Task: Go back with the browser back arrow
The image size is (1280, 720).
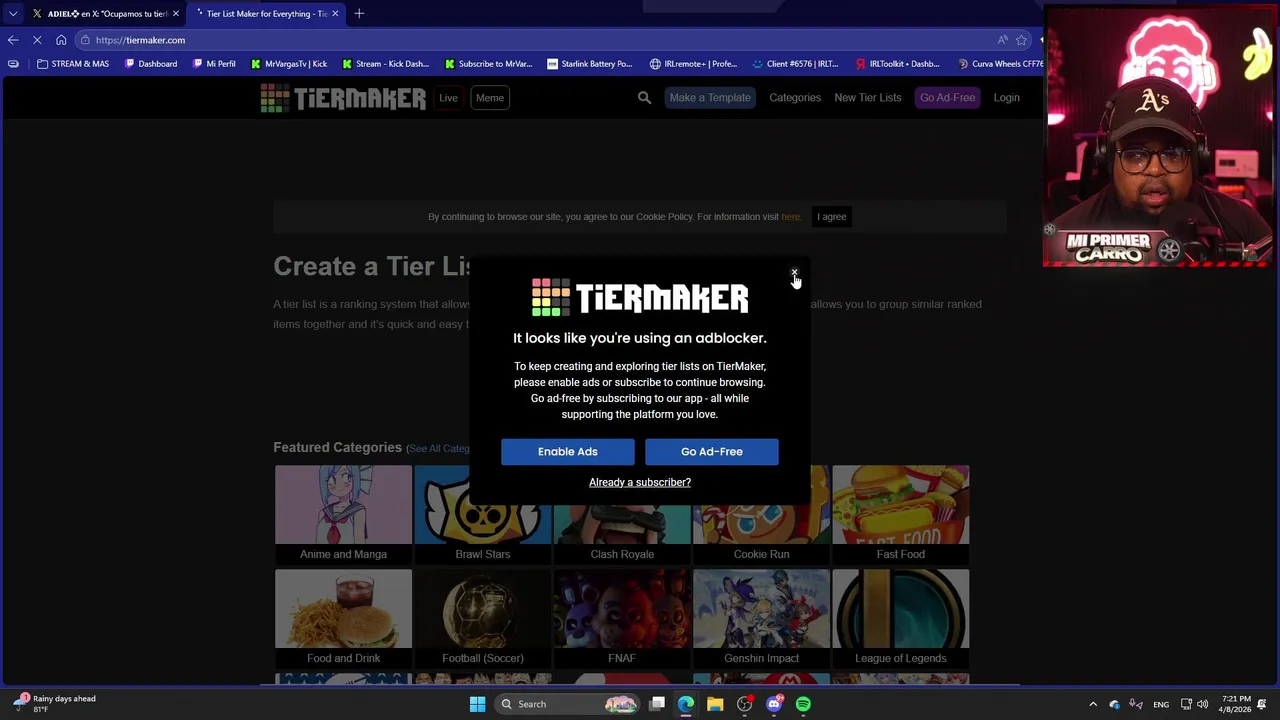Action: pos(13,40)
